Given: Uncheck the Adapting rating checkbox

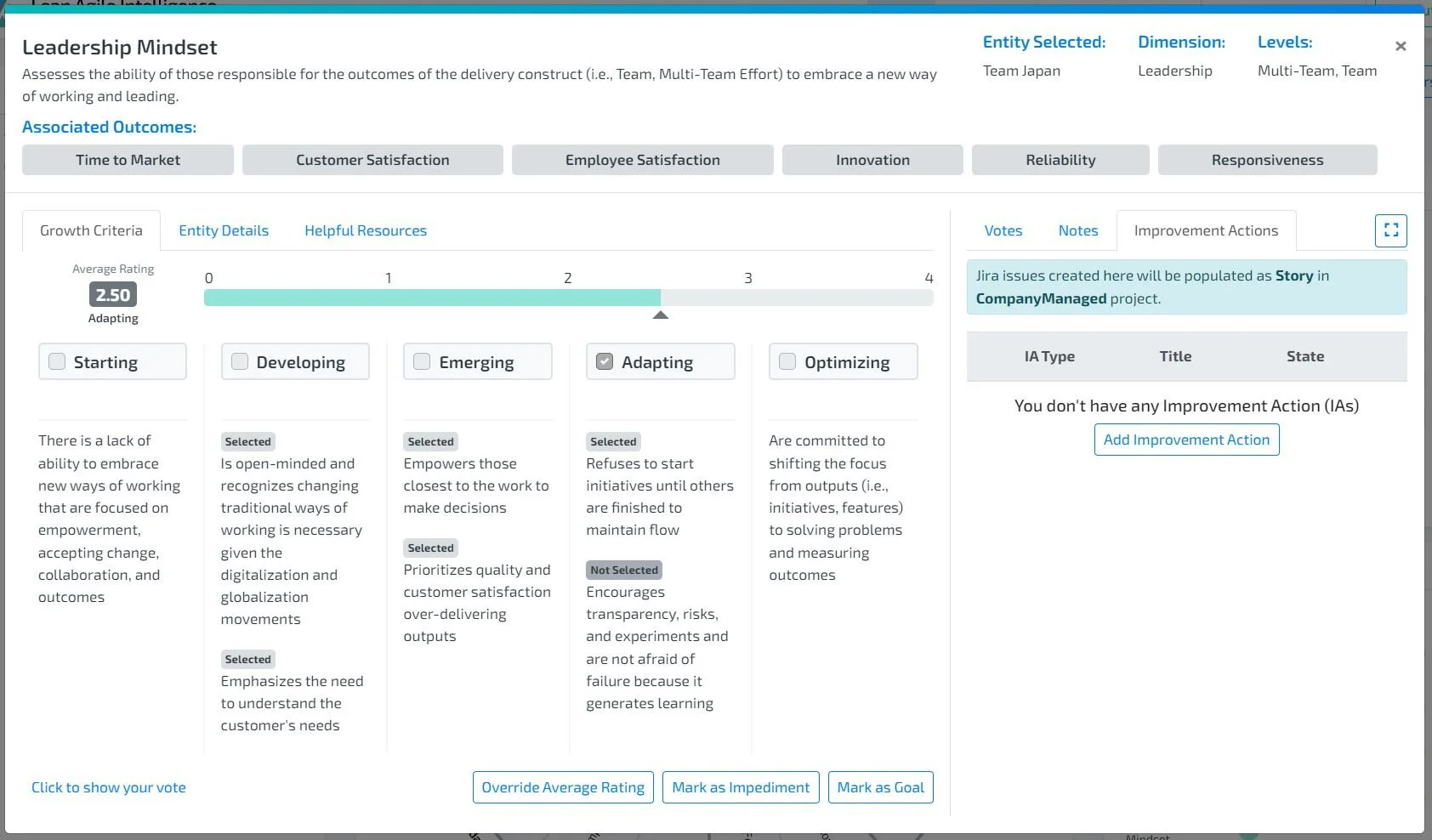Looking at the screenshot, I should [605, 361].
